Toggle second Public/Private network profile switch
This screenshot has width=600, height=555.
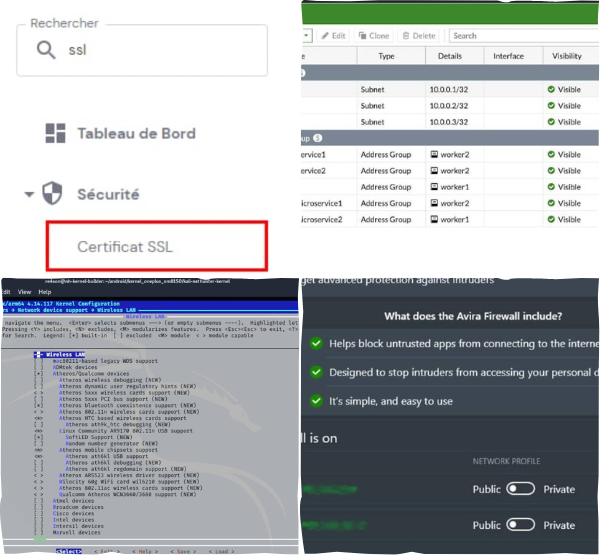click(x=520, y=525)
